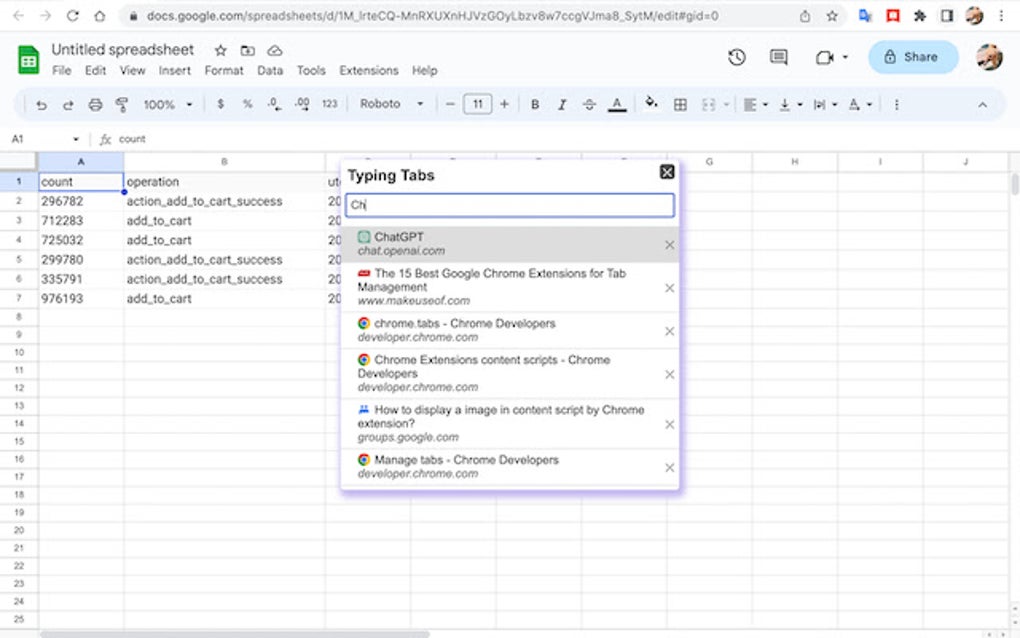The width and height of the screenshot is (1020, 638).
Task: Select the Print icon in the toolbar
Action: (95, 104)
